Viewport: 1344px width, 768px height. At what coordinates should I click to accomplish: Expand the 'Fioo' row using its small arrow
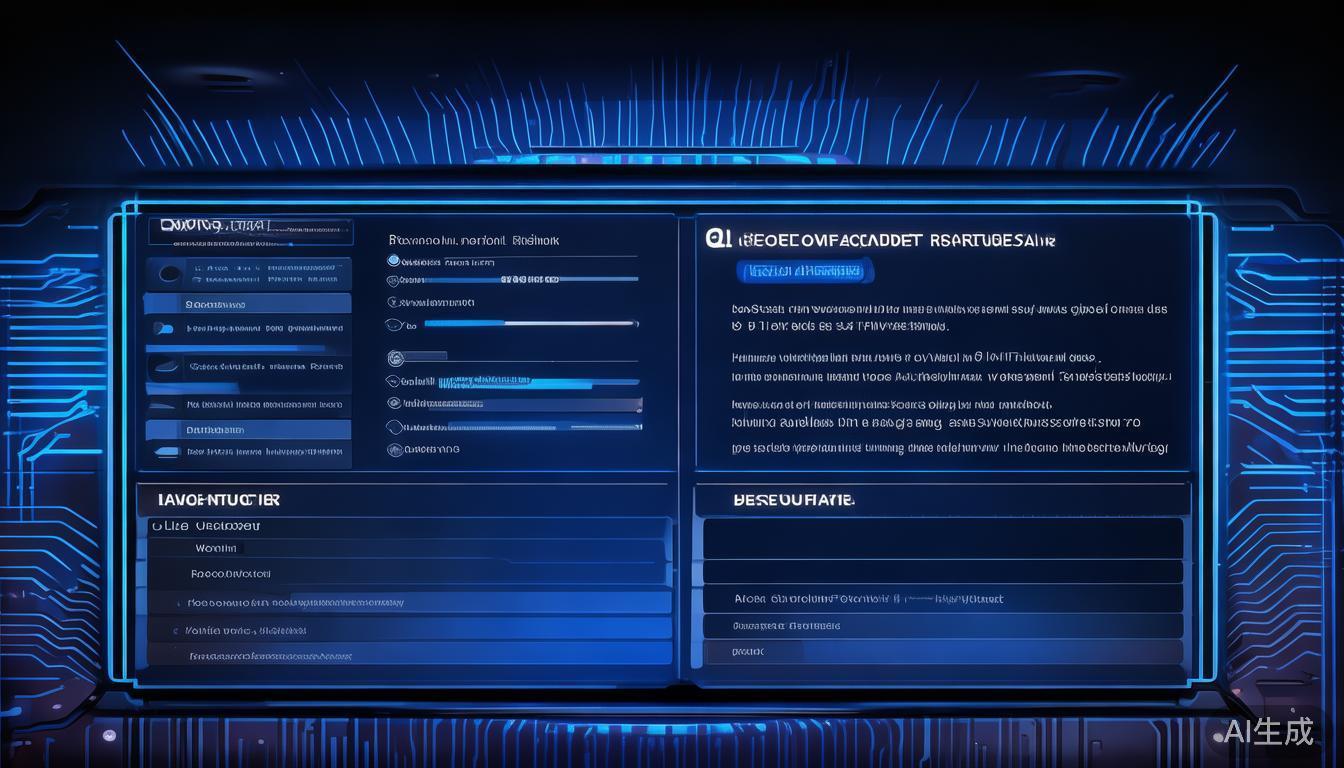click(x=178, y=604)
